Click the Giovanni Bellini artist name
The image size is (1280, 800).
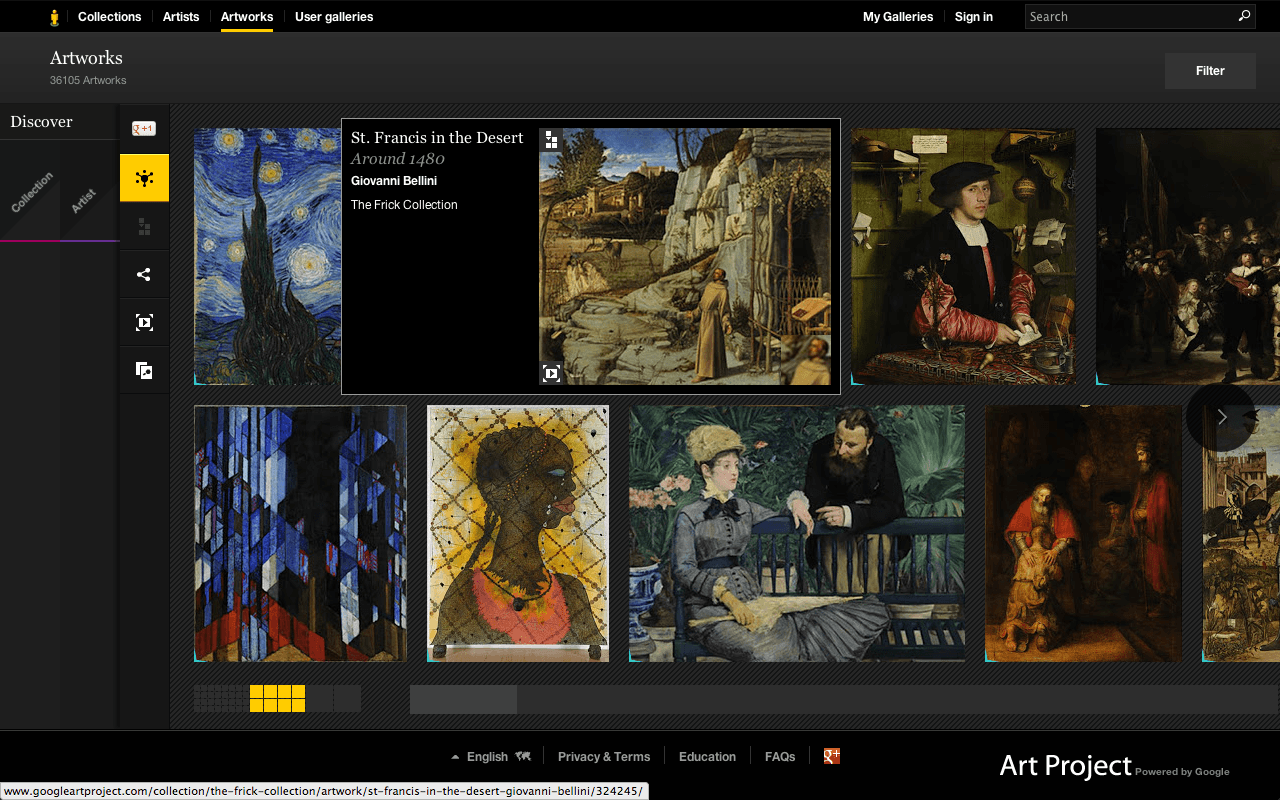pos(394,181)
